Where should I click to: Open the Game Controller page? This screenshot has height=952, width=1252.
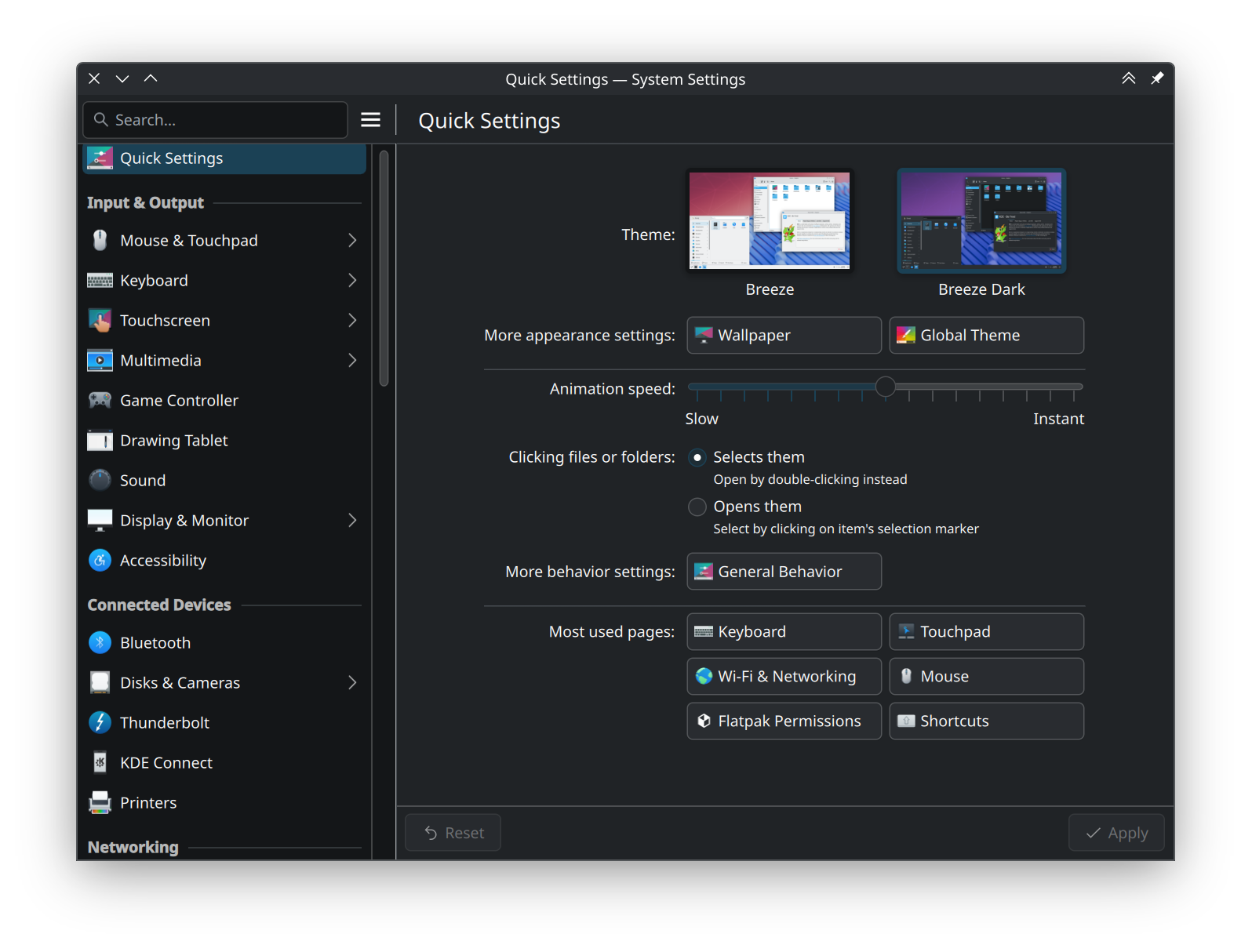pyautogui.click(x=224, y=400)
